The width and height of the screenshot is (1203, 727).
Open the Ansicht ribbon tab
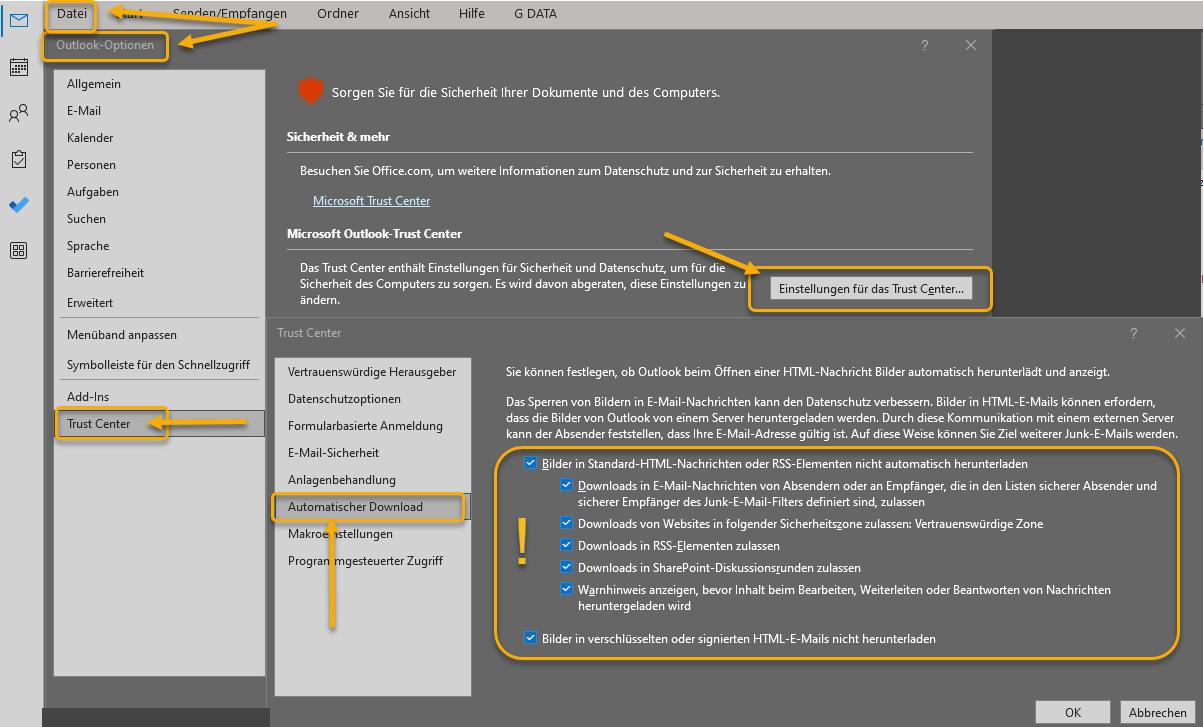coord(410,14)
